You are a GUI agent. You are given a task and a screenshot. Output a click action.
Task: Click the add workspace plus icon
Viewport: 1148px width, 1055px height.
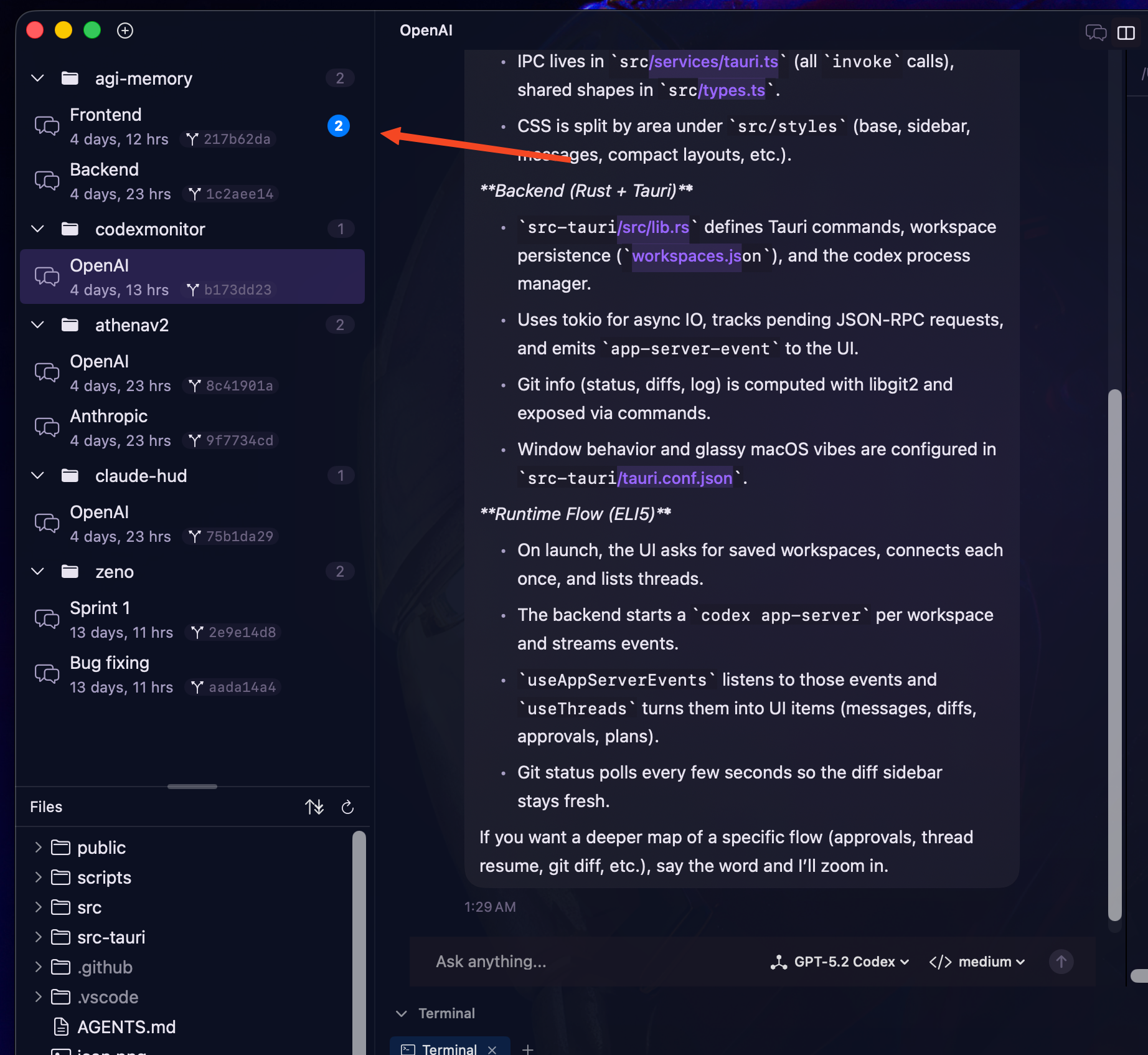point(125,31)
